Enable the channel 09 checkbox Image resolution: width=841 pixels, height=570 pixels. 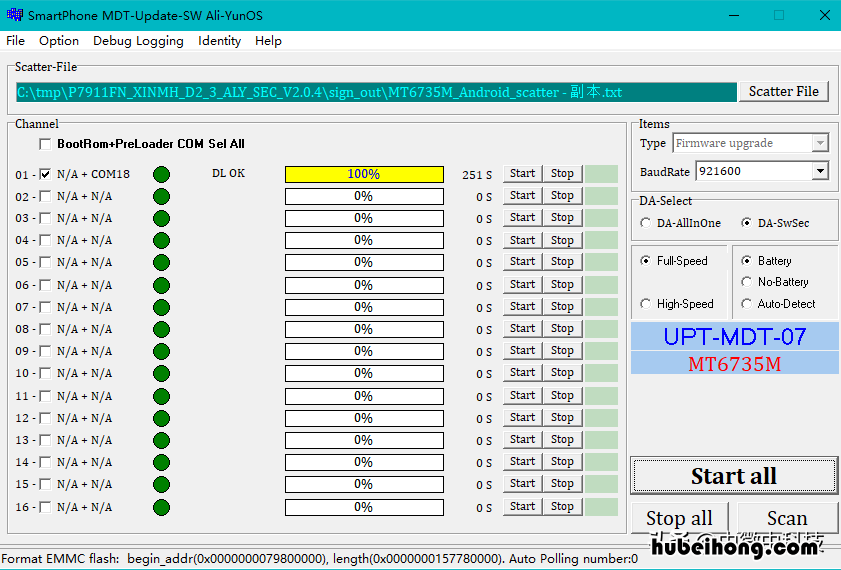(x=45, y=351)
